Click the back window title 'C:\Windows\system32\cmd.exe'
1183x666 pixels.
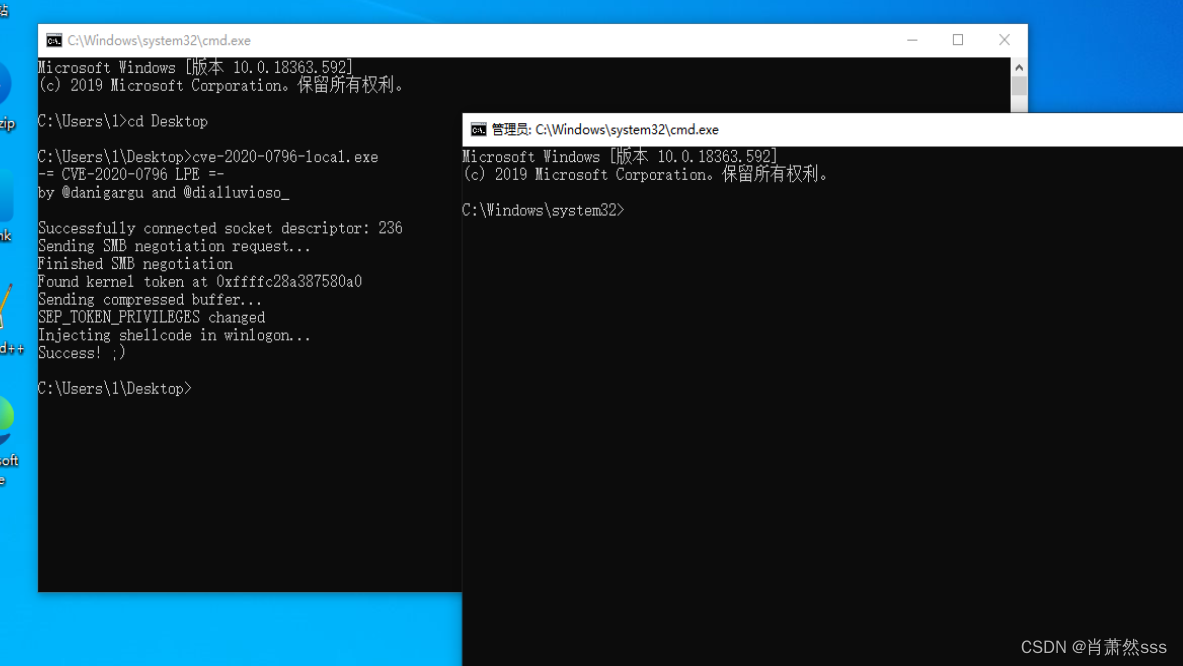tap(159, 41)
